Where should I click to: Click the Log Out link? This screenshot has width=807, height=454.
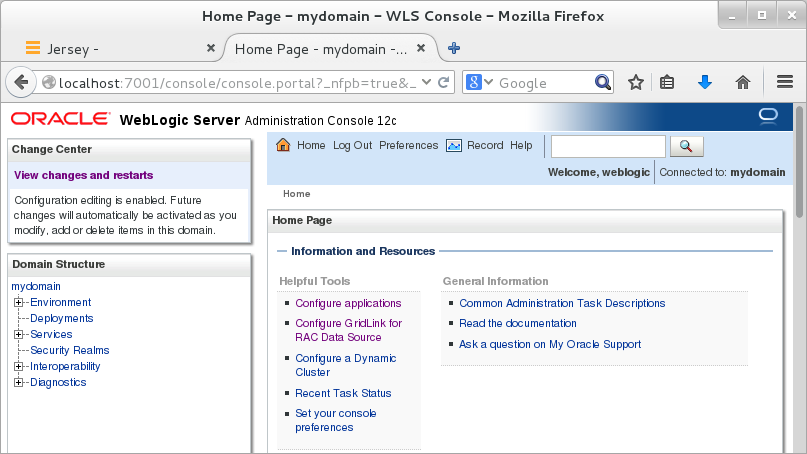[352, 146]
